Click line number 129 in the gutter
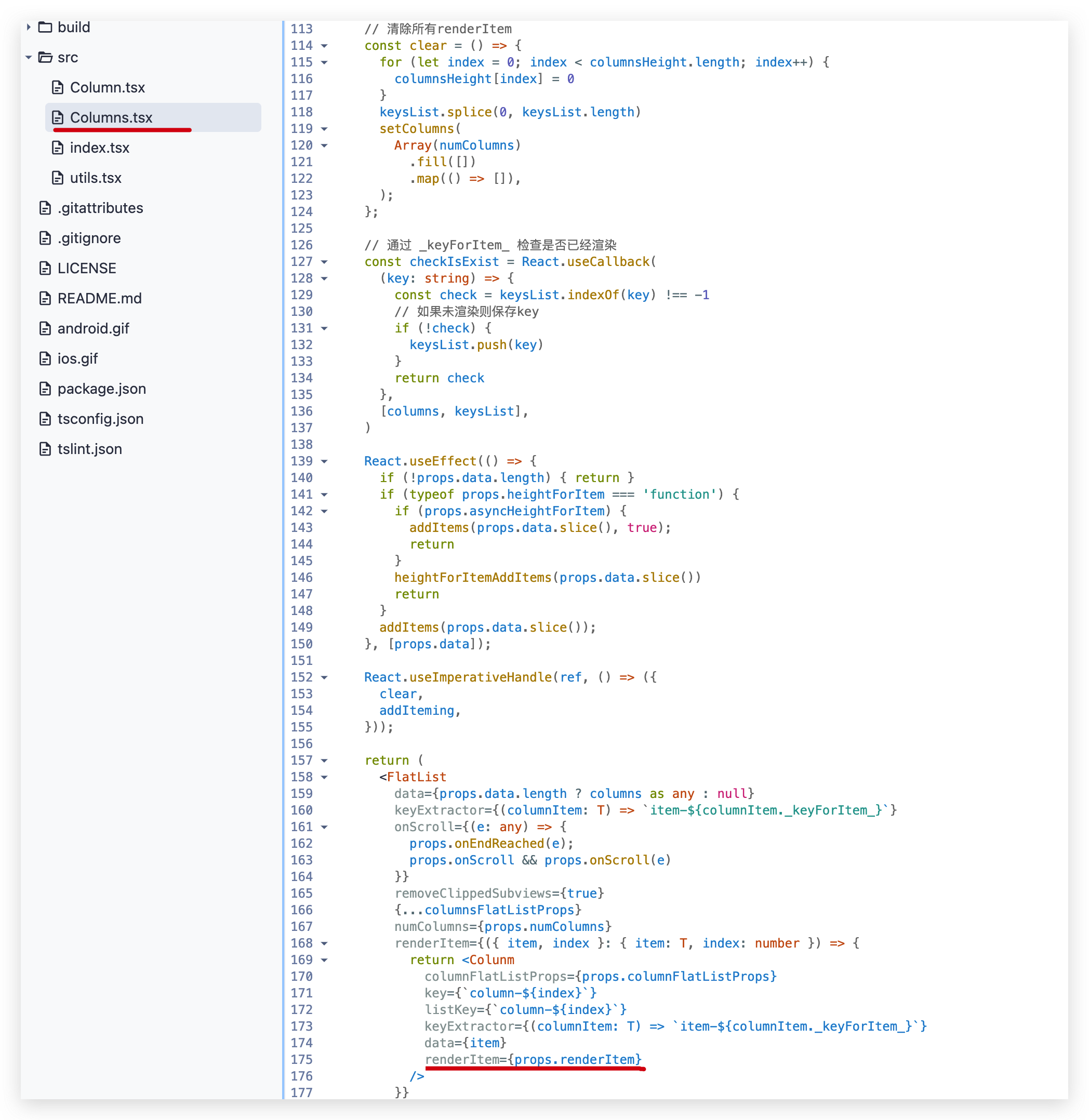 point(302,295)
